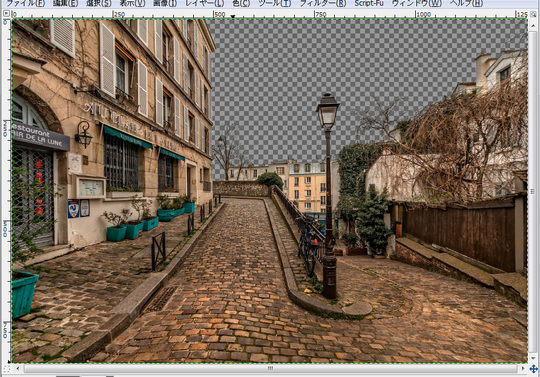Image resolution: width=540 pixels, height=377 pixels.
Task: Click the horizontal scrollbar thumb
Action: pos(270,369)
